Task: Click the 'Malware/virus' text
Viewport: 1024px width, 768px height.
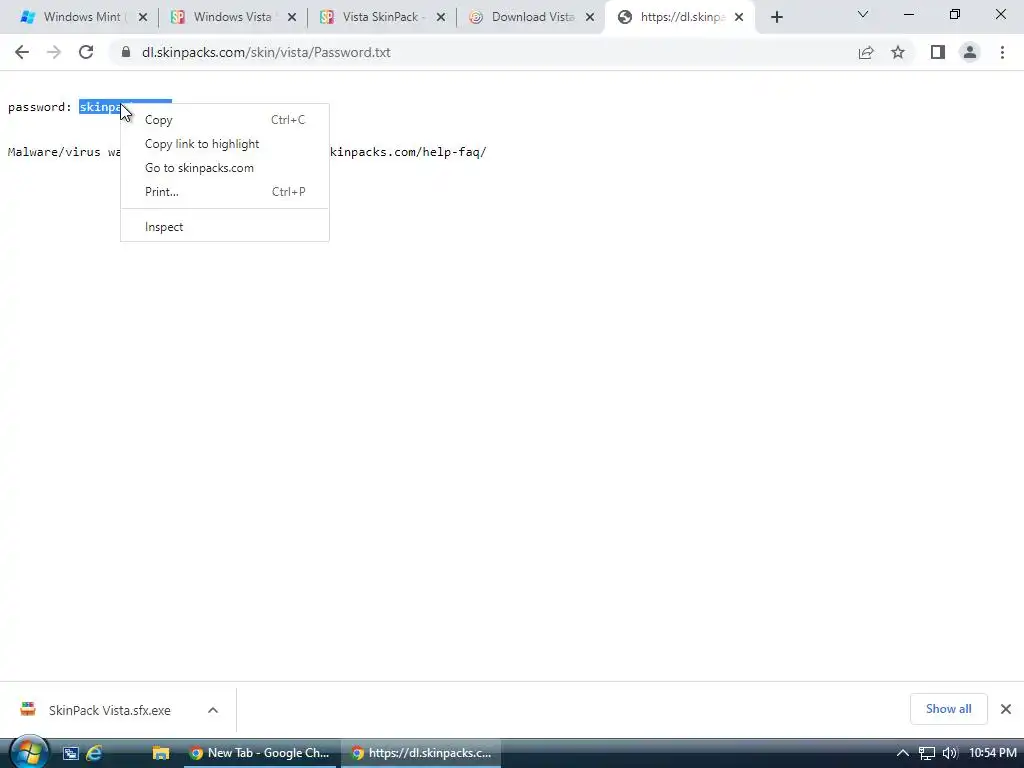Action: pyautogui.click(x=54, y=152)
